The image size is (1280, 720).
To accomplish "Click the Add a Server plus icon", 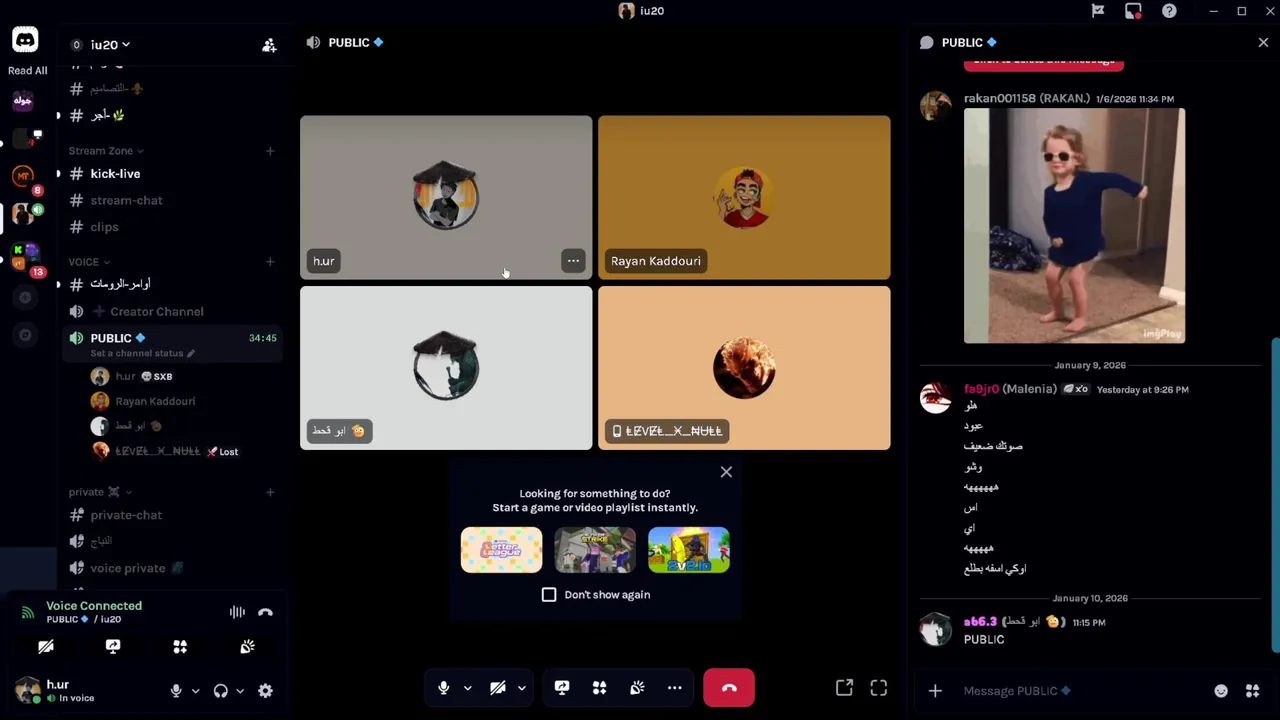I will click(25, 297).
